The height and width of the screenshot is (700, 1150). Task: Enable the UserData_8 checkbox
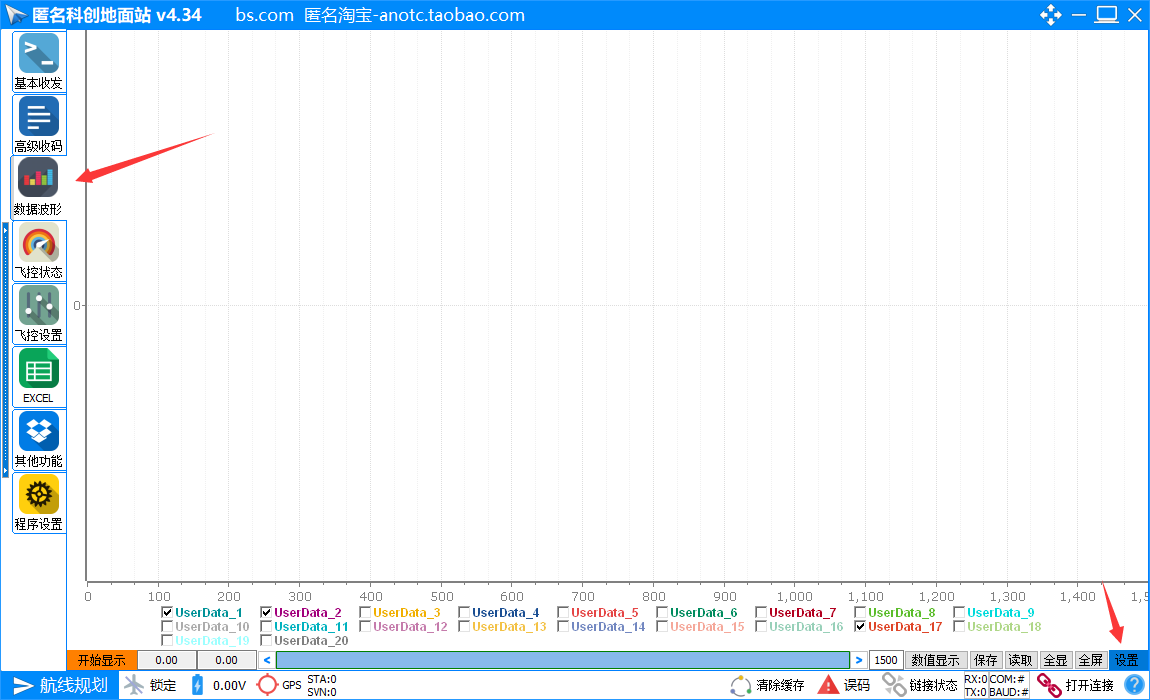860,612
